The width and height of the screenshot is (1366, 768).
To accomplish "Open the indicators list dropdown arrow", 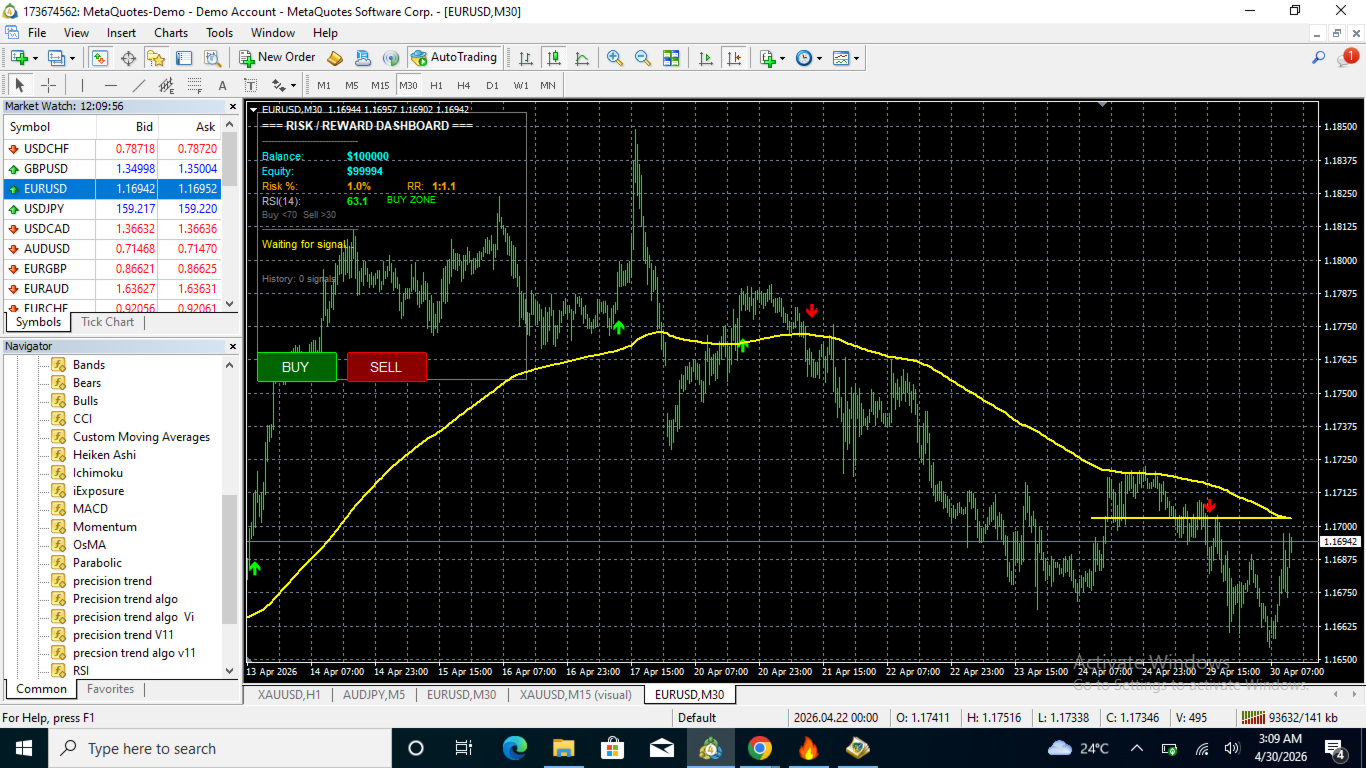I will click(x=782, y=58).
